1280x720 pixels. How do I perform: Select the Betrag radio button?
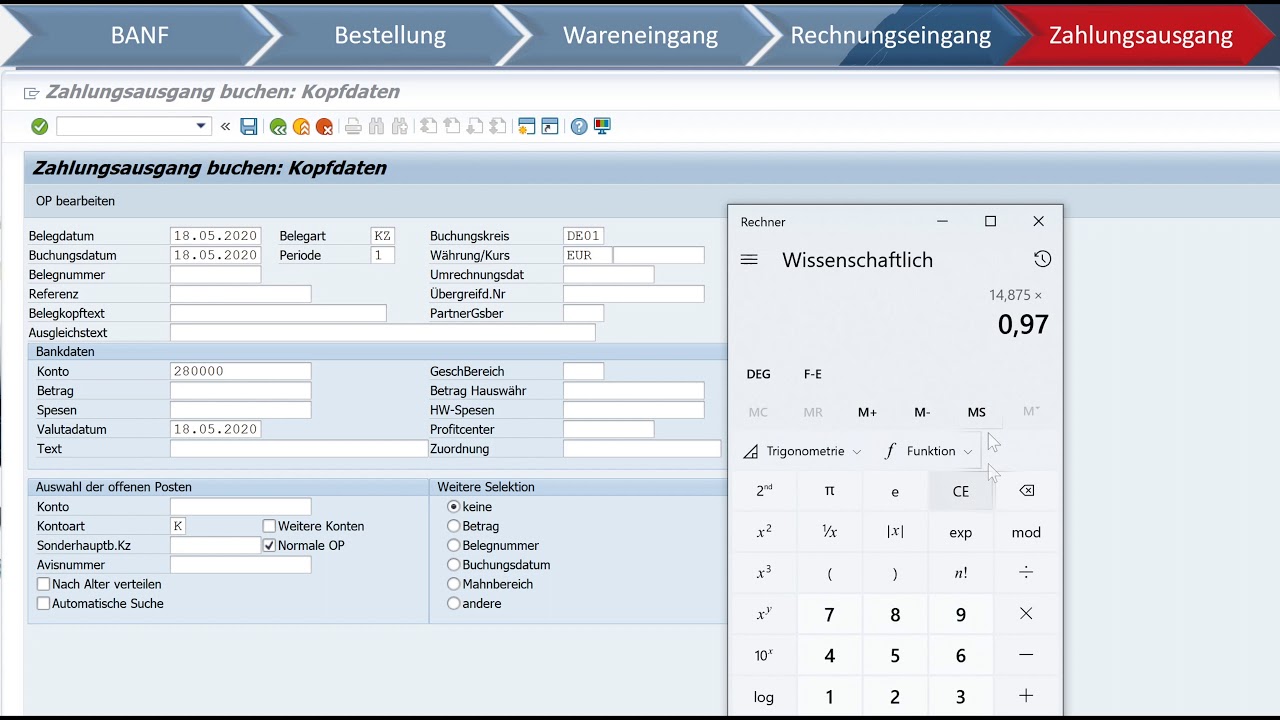(453, 526)
